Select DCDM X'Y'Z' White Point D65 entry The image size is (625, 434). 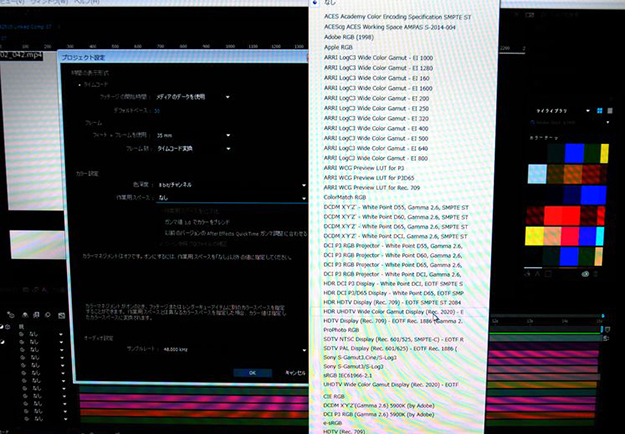pos(396,227)
